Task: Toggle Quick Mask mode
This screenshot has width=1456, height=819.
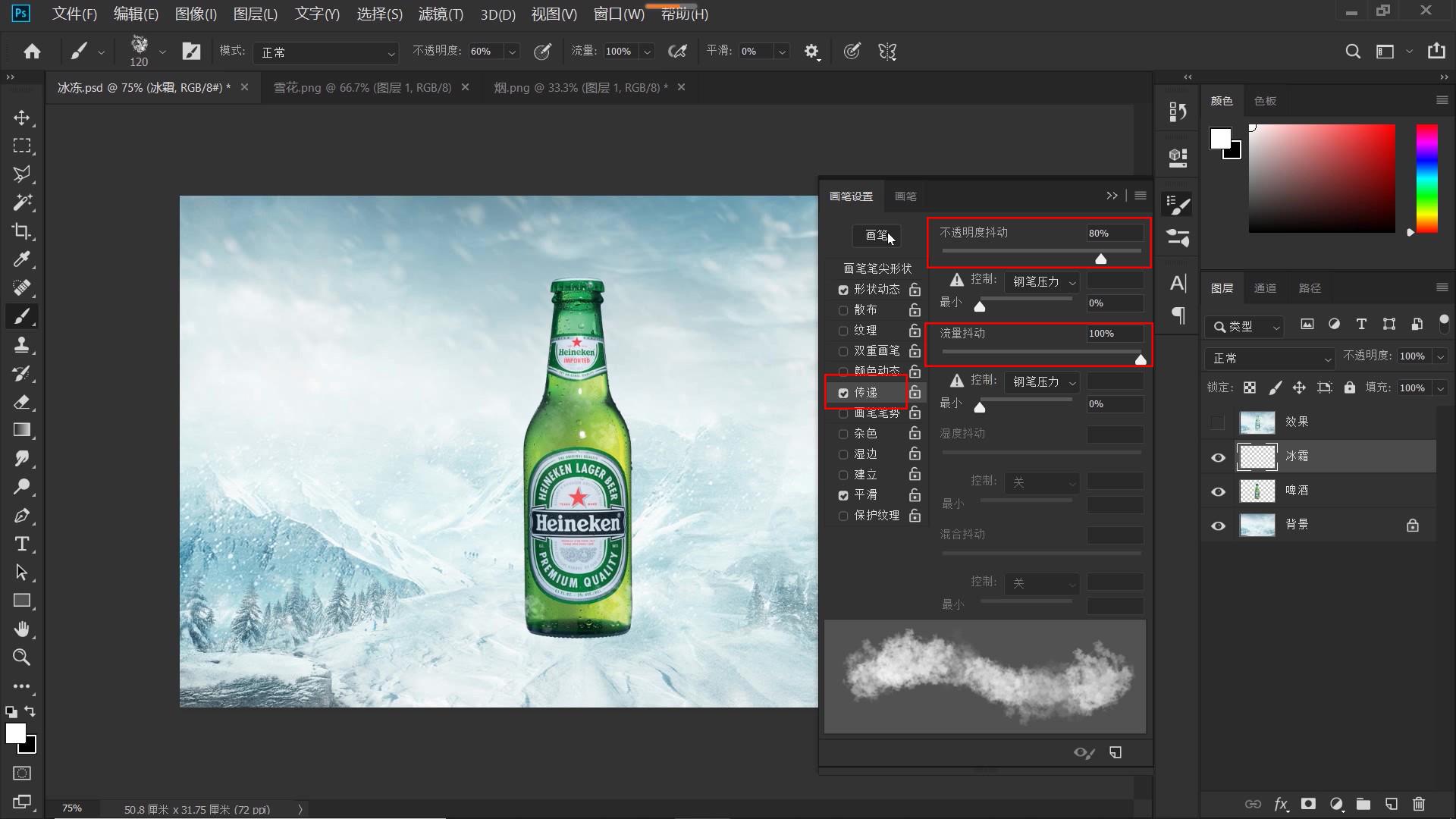Action: point(22,773)
